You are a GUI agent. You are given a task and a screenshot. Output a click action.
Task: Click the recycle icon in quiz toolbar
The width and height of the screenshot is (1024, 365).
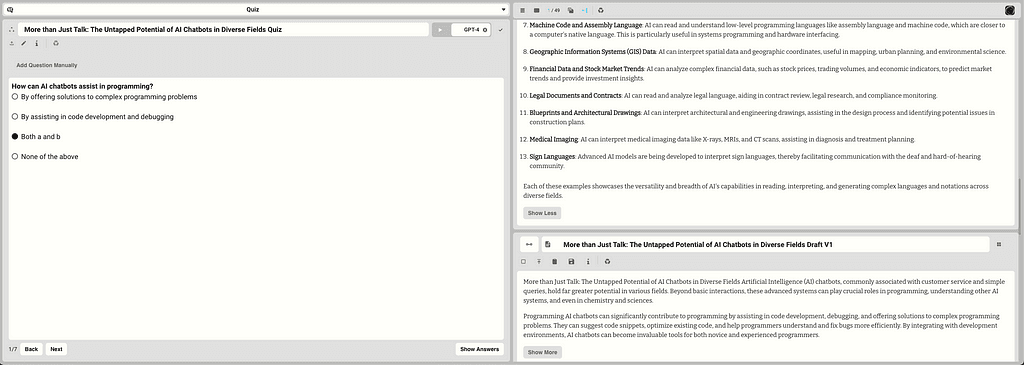coord(56,44)
